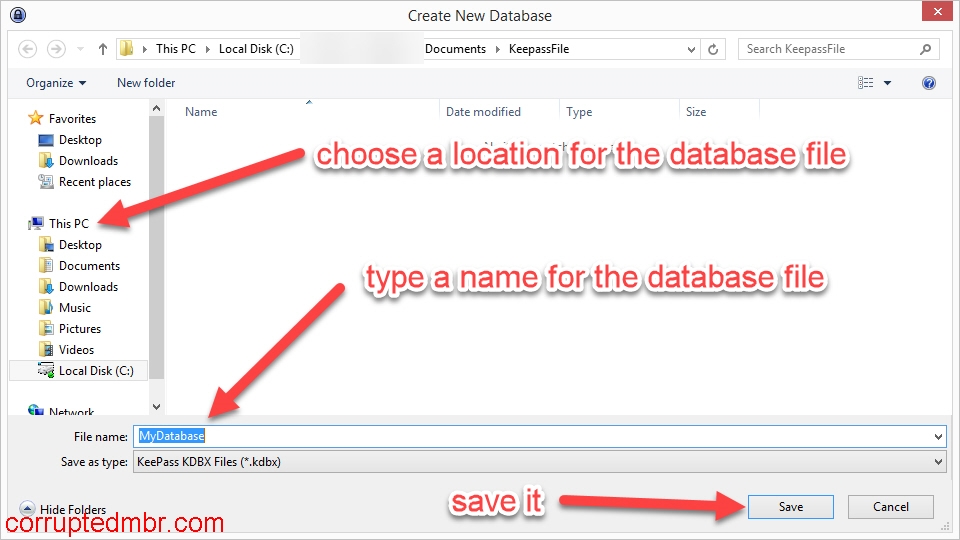Open Desktop under This PC
This screenshot has width=960, height=540.
80,245
